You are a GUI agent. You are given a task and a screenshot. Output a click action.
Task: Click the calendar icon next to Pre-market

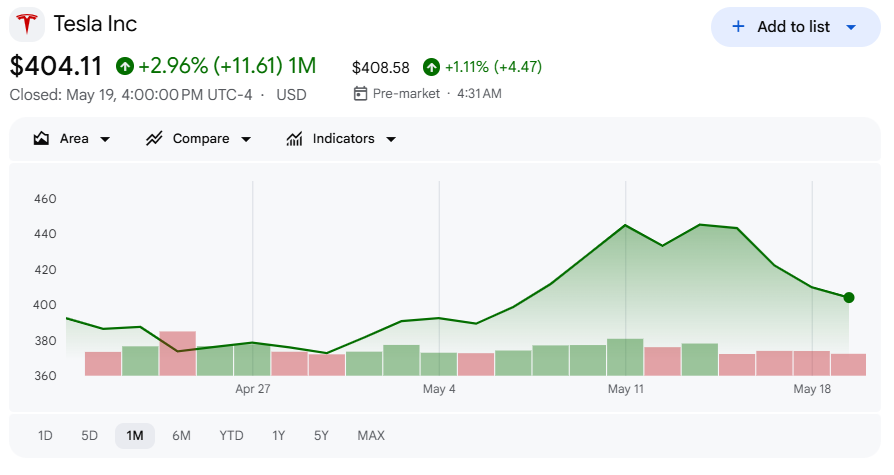click(360, 94)
